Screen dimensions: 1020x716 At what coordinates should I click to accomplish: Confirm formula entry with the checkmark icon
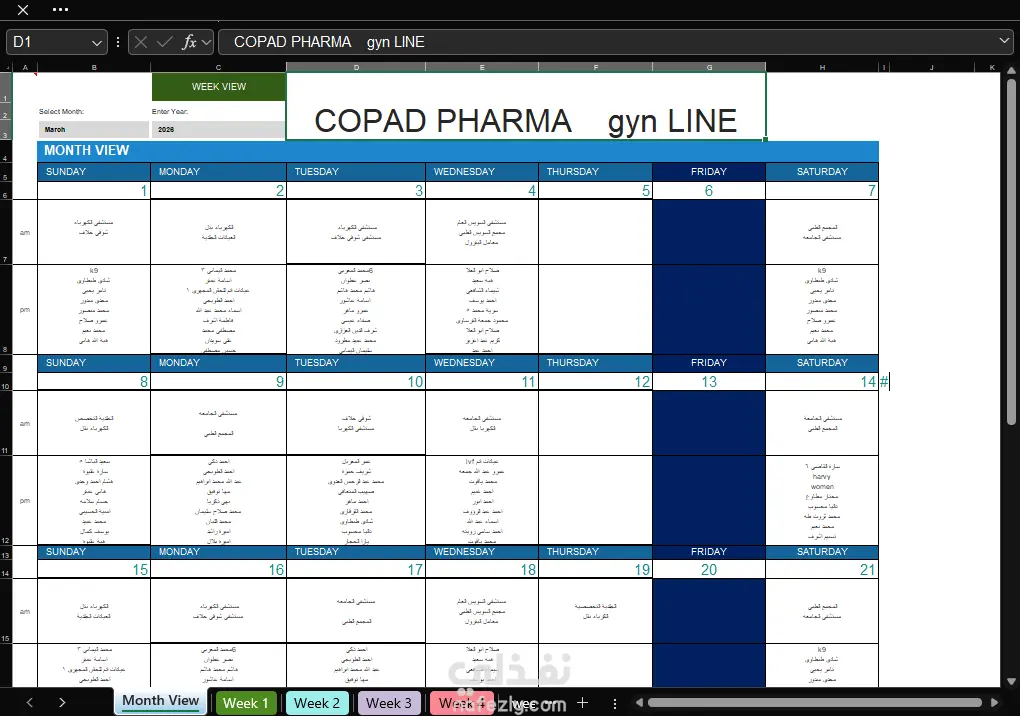(165, 42)
